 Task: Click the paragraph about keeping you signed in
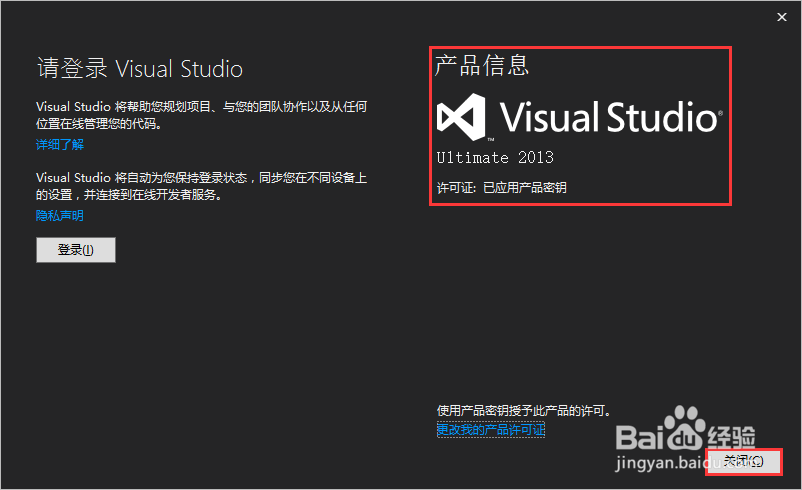click(200, 186)
